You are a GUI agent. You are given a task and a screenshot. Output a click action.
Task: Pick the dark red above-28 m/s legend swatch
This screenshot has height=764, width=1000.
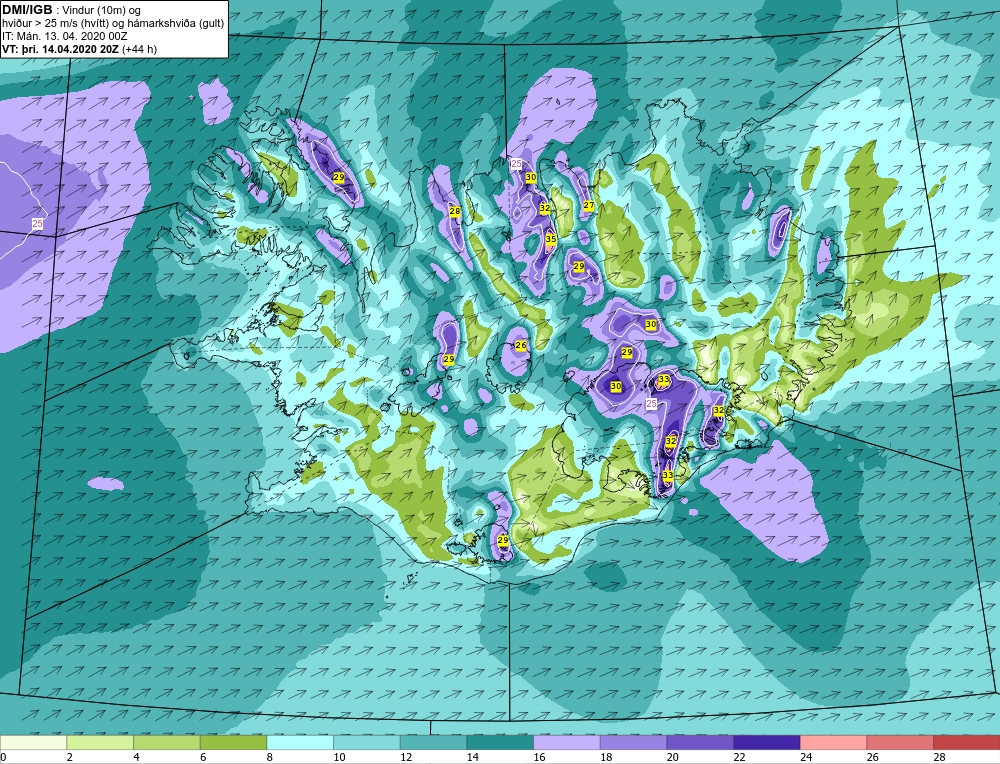(966, 743)
